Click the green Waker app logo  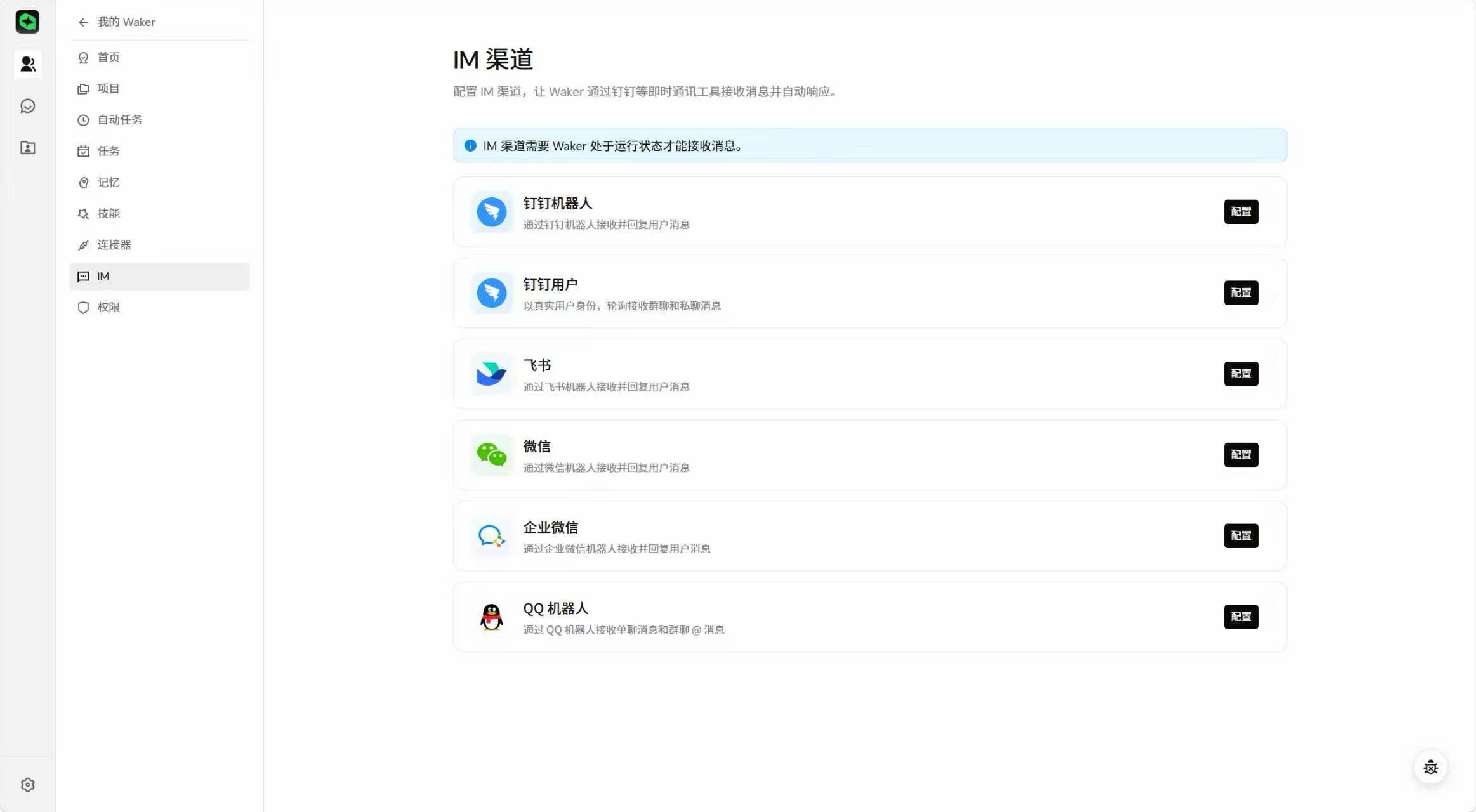[27, 22]
